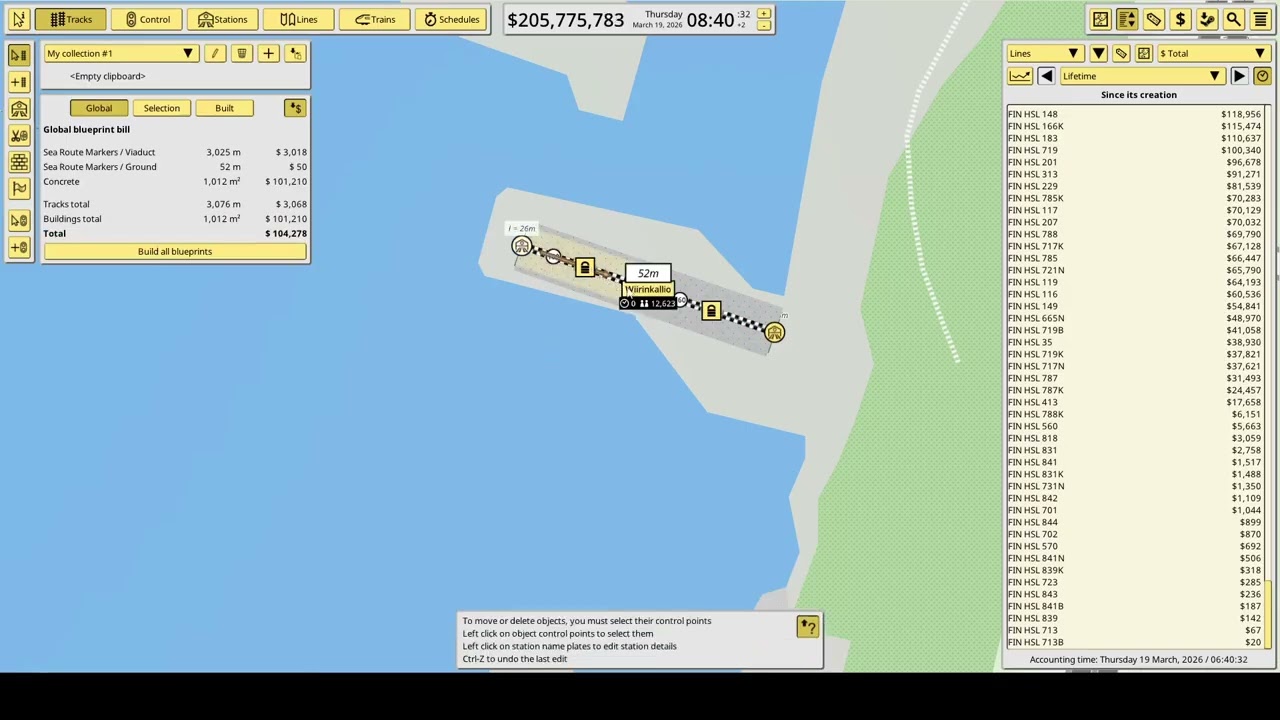
Task: Show the line chart graph view
Action: 1019,76
